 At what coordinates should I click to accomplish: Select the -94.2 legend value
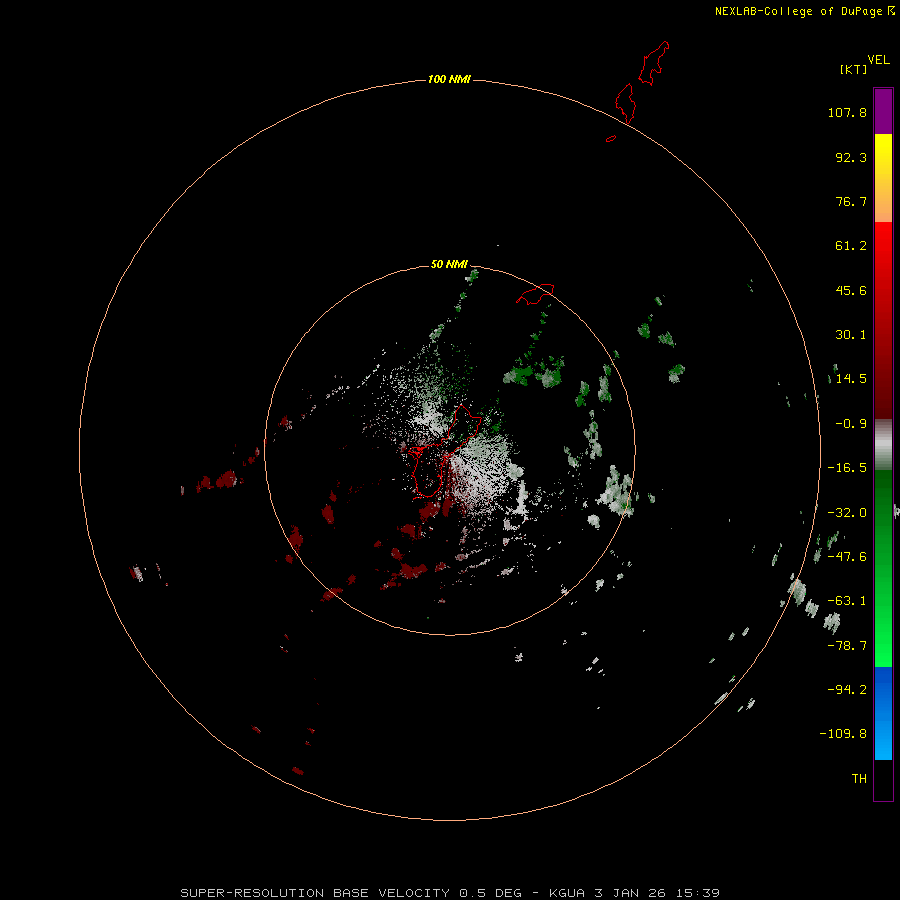pyautogui.click(x=847, y=689)
